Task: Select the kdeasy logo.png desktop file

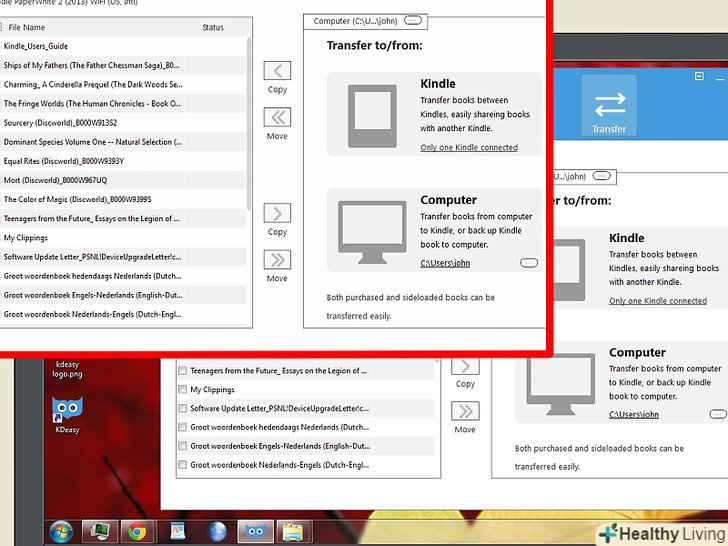Action: 67,369
